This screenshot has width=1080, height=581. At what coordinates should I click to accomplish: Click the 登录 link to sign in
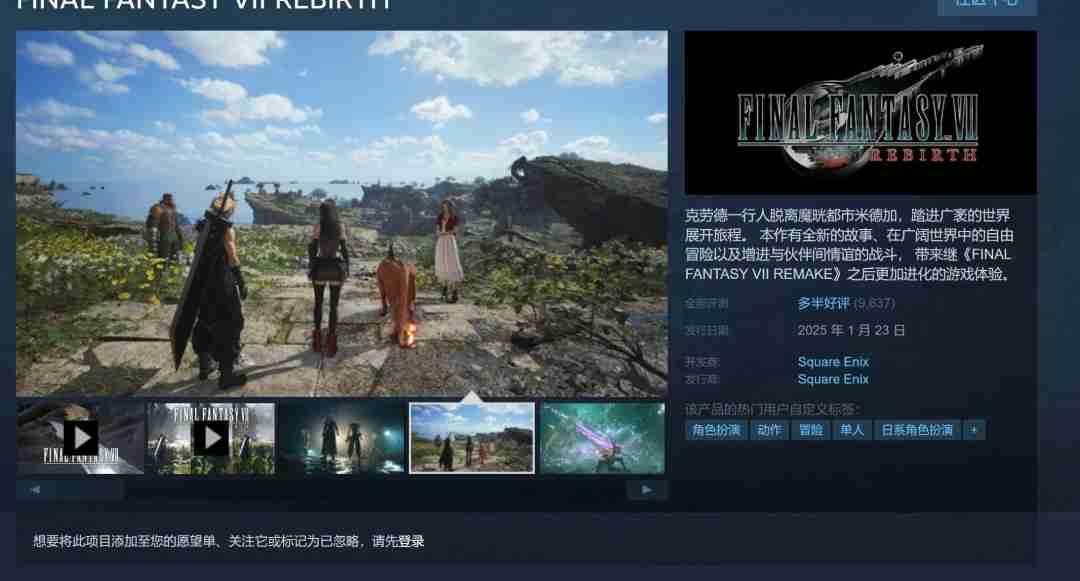point(411,541)
